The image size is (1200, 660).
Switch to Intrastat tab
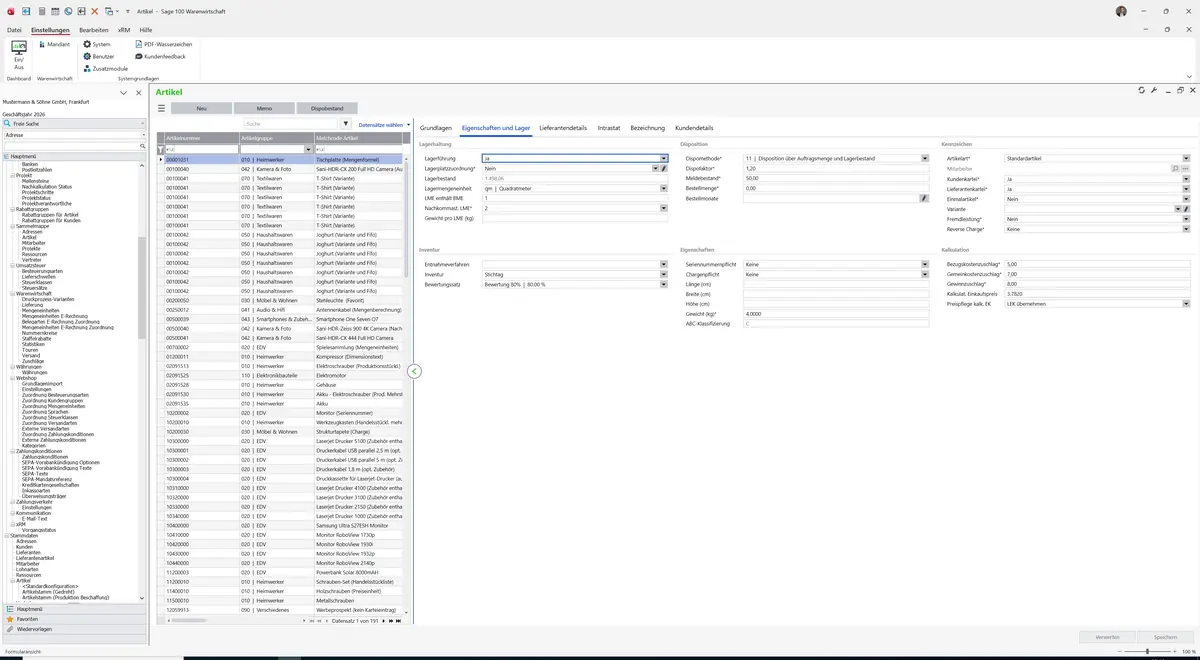(x=609, y=128)
